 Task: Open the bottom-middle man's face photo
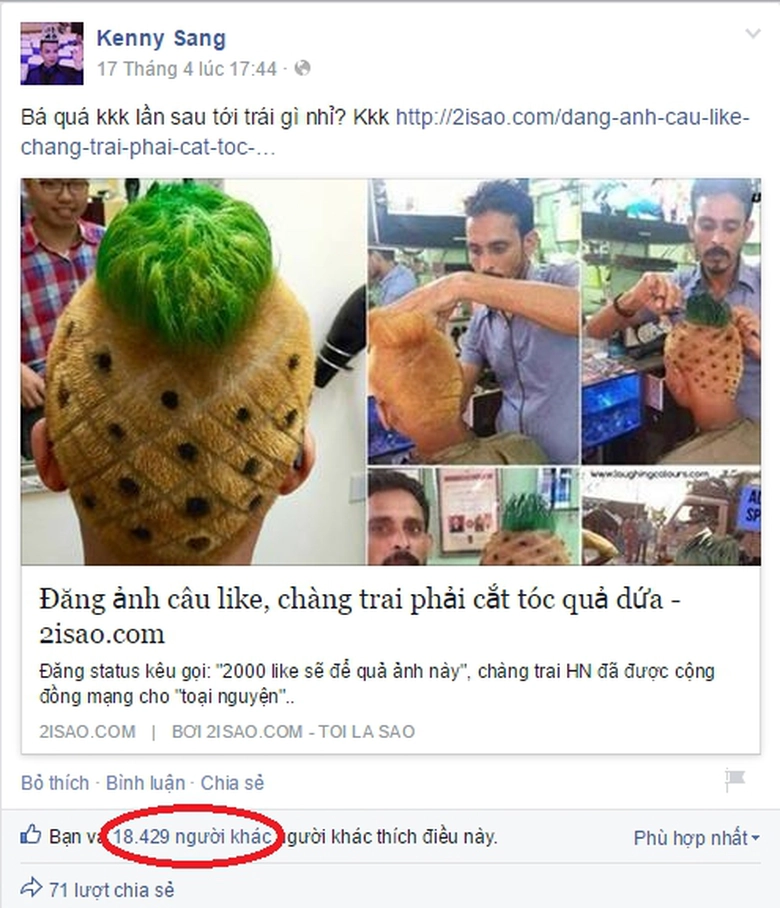[x=473, y=516]
